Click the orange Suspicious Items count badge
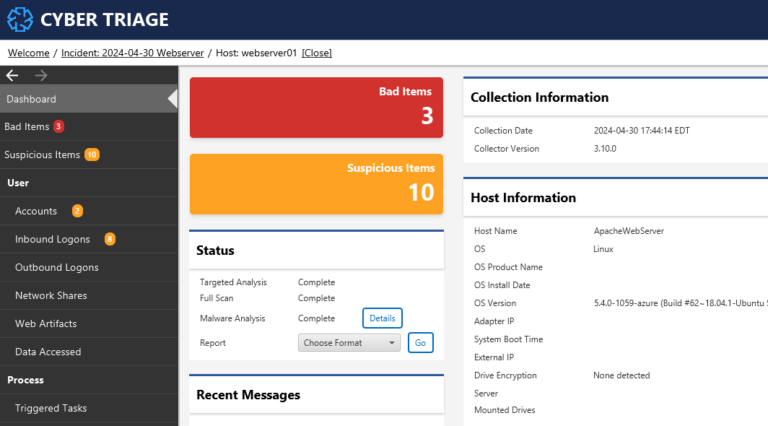The width and height of the screenshot is (768, 426). click(x=91, y=155)
